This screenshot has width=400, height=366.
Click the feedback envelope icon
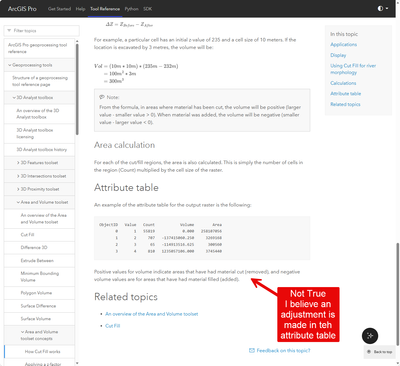click(x=252, y=350)
